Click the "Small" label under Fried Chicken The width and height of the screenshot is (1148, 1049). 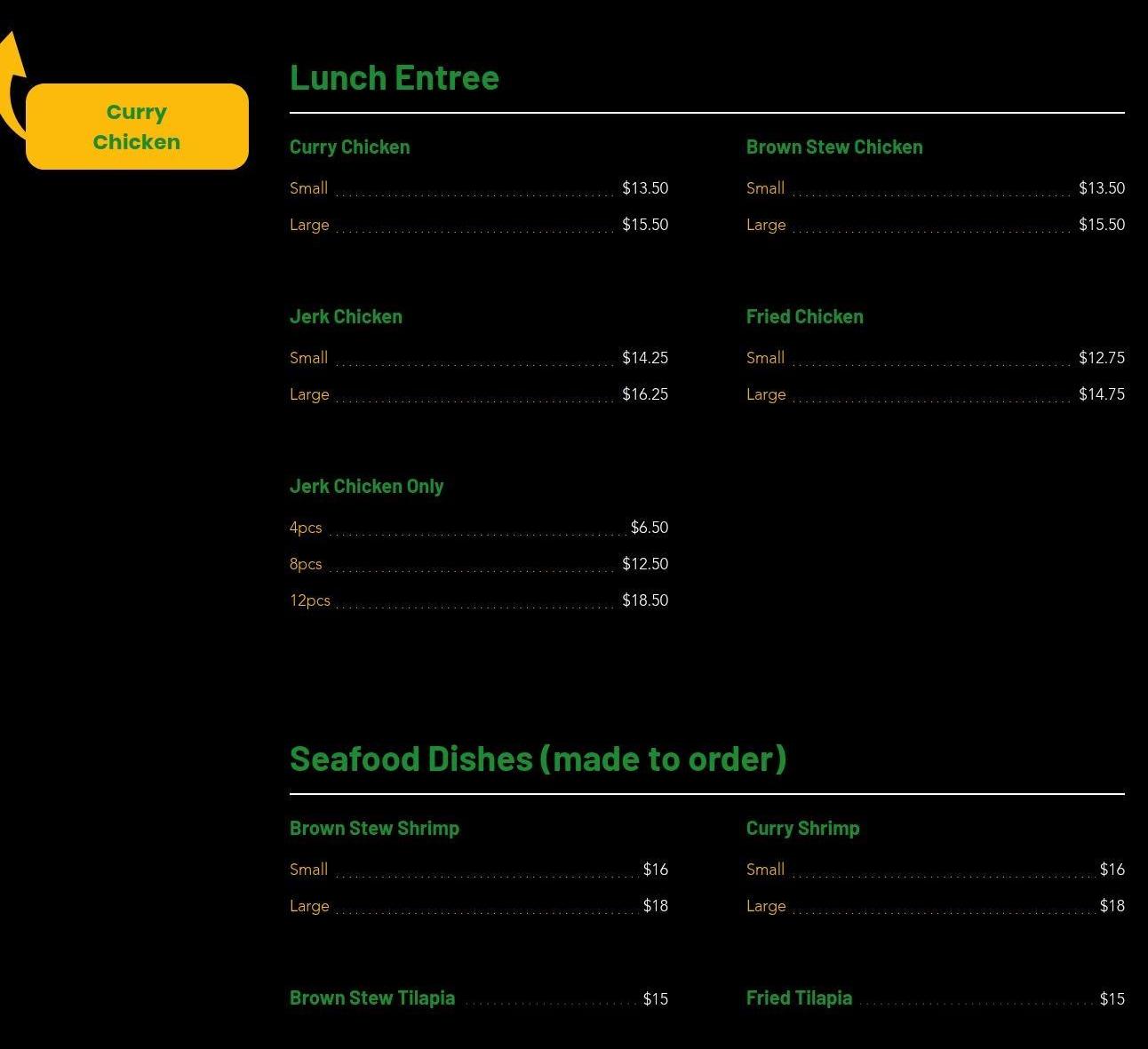coord(765,358)
